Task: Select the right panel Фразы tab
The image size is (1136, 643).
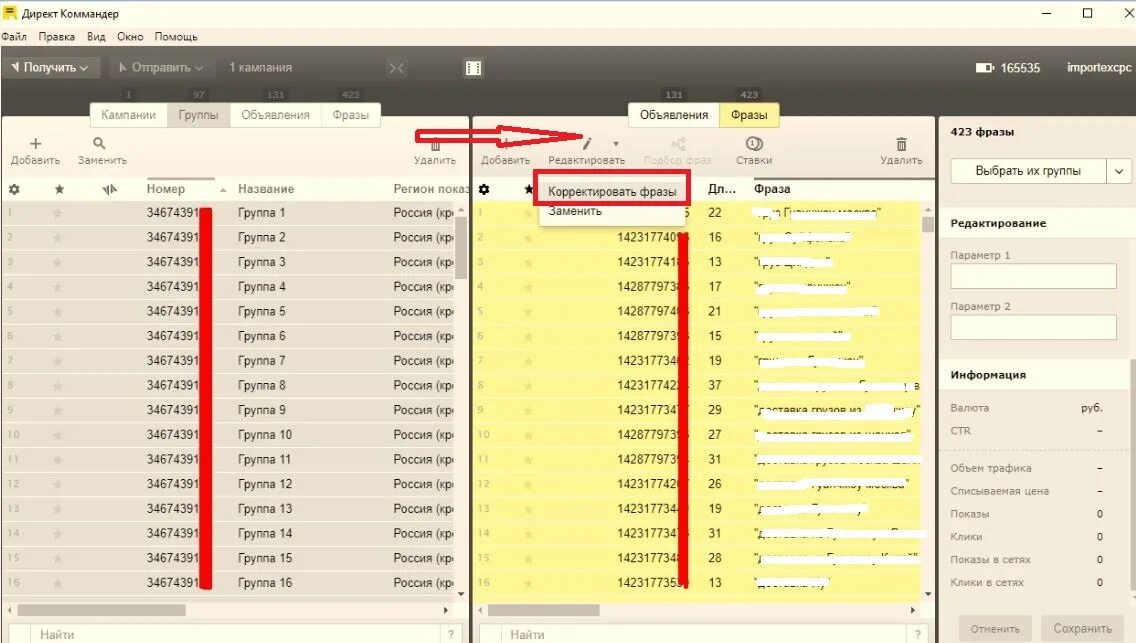Action: 749,114
